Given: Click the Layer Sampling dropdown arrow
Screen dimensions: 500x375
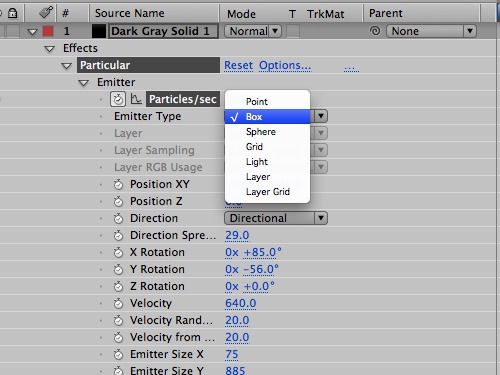Looking at the screenshot, I should tap(321, 150).
